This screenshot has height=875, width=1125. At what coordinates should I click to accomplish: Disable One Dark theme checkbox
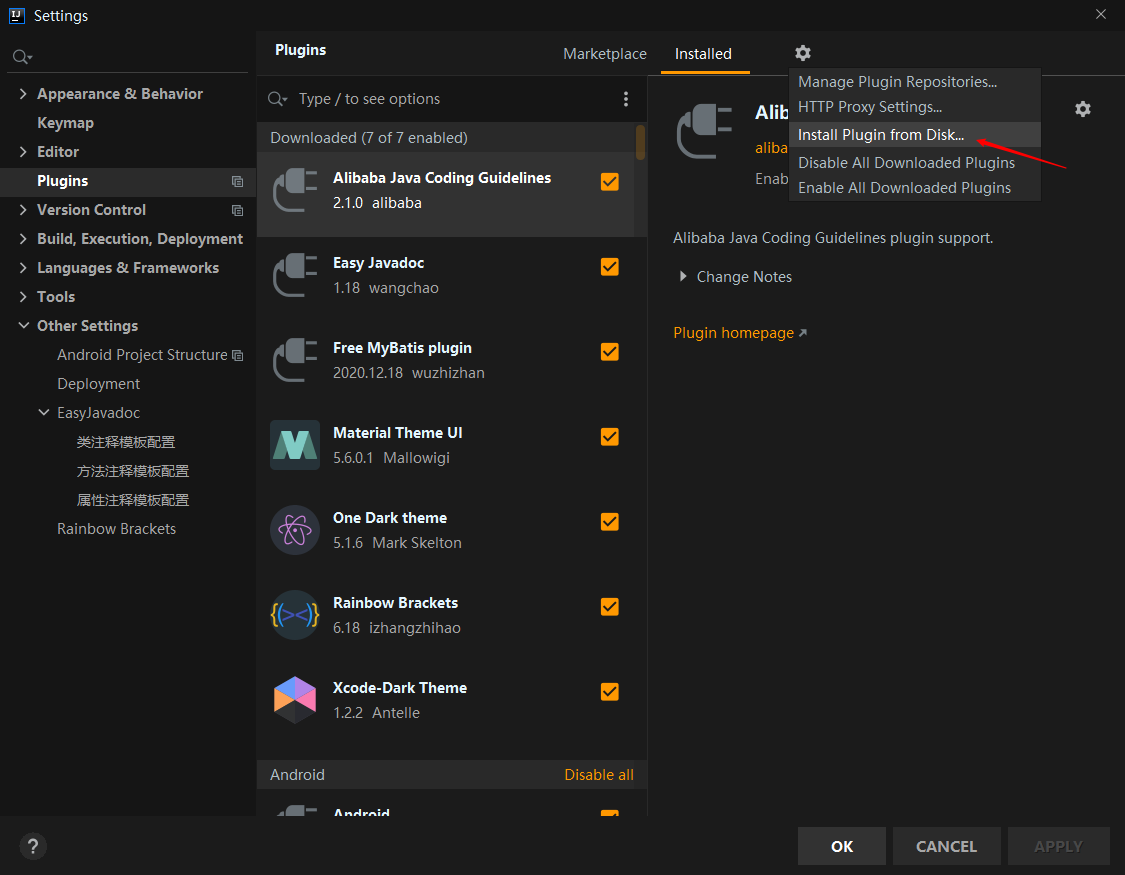pos(610,521)
